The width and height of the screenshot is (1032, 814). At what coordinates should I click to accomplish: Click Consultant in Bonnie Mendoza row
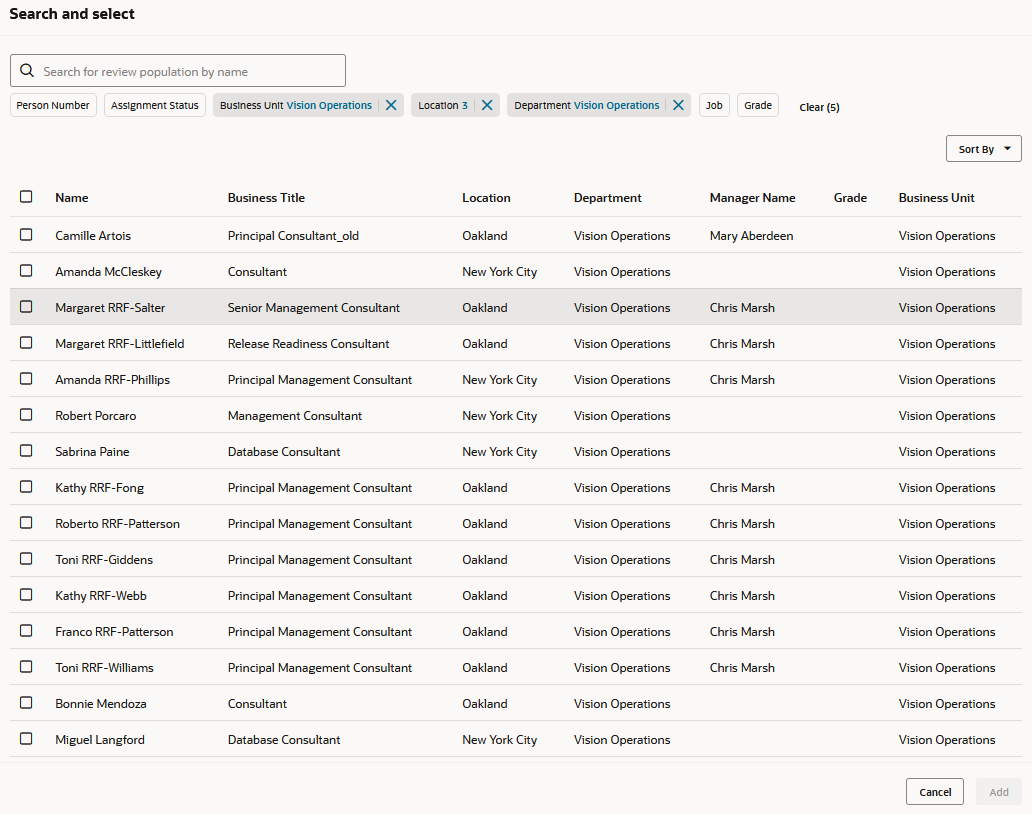point(257,704)
